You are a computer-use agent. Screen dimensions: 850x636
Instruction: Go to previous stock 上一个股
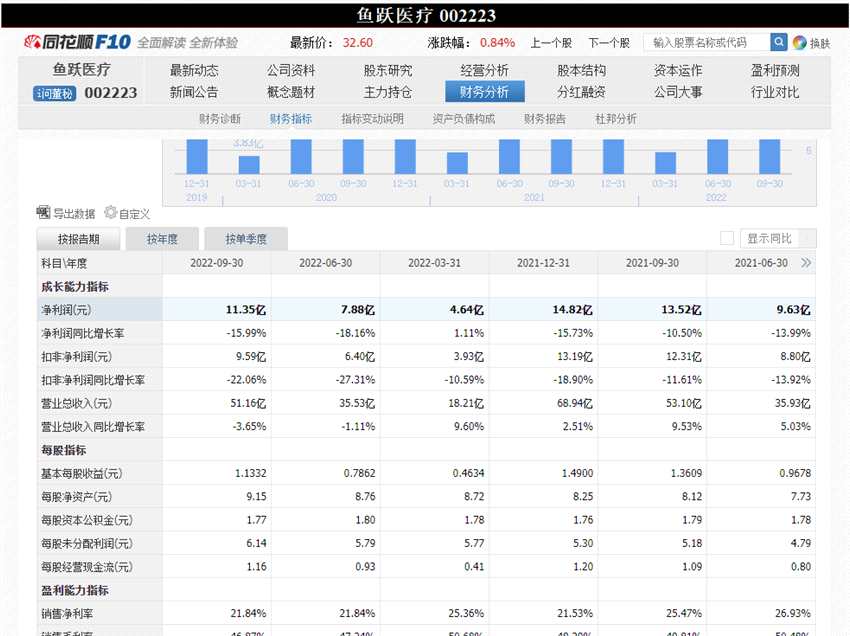[x=551, y=43]
